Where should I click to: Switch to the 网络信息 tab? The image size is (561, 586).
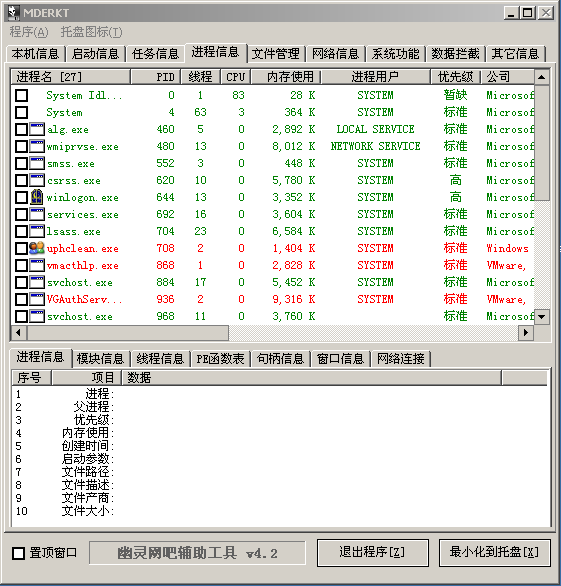(x=336, y=54)
